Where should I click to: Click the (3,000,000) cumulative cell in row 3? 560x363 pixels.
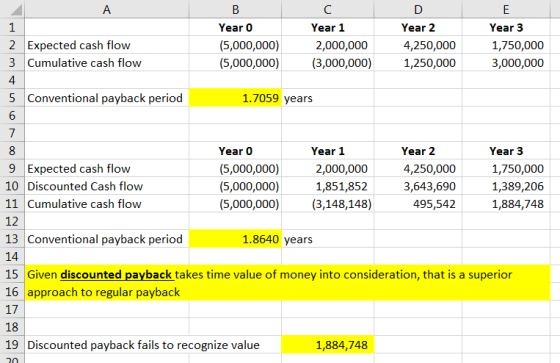pos(328,63)
